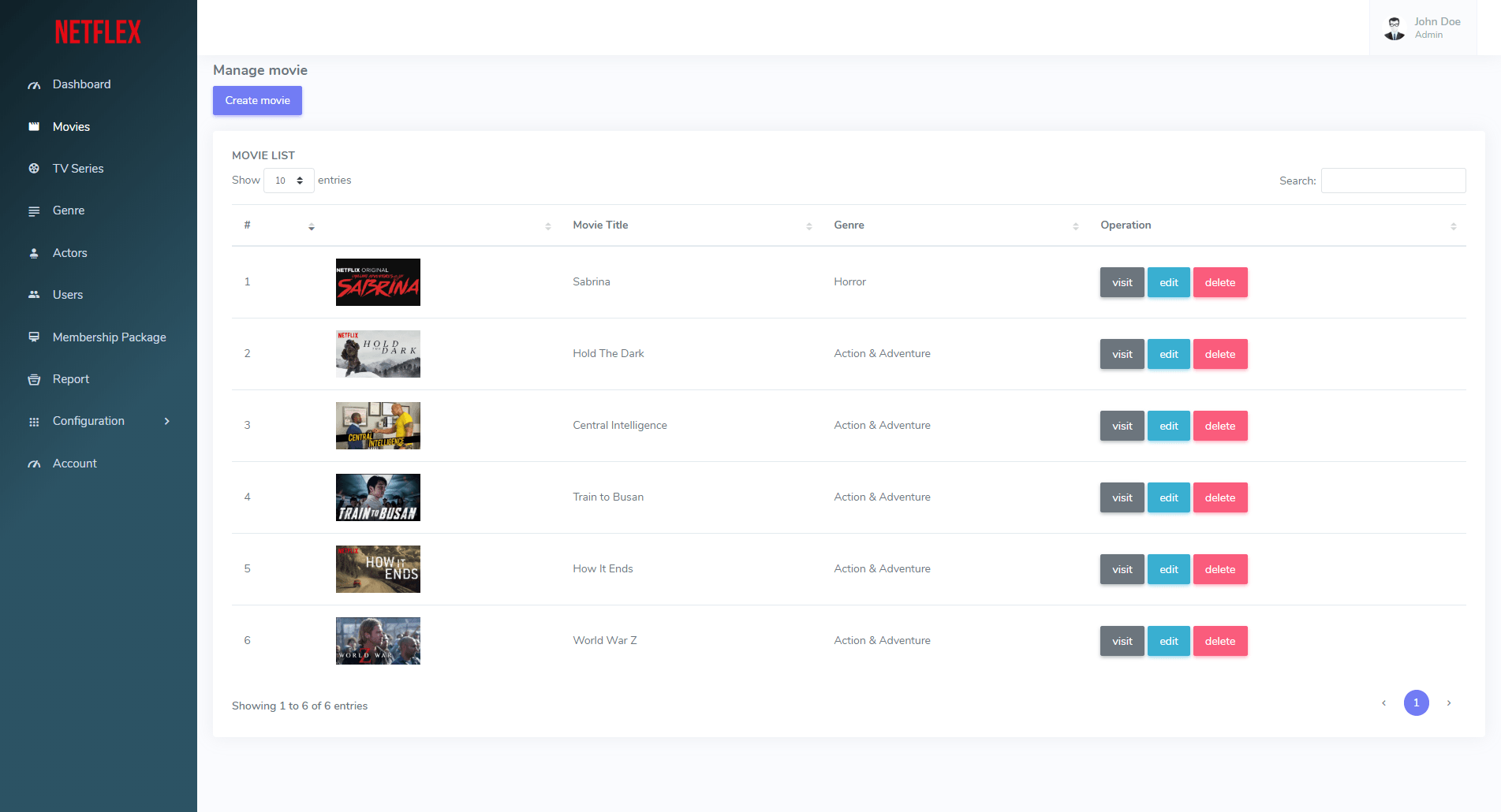1501x812 pixels.
Task: Go to next page arrow
Action: pos(1449,702)
